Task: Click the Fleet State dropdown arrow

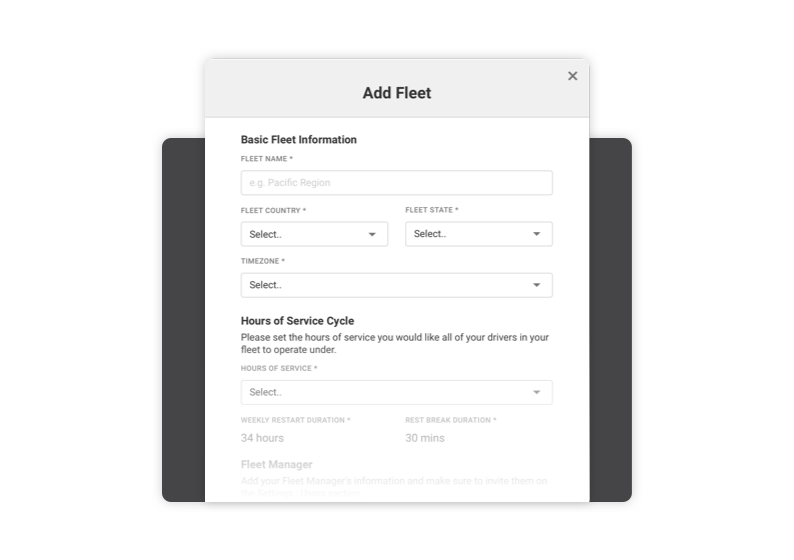Action: 537,234
